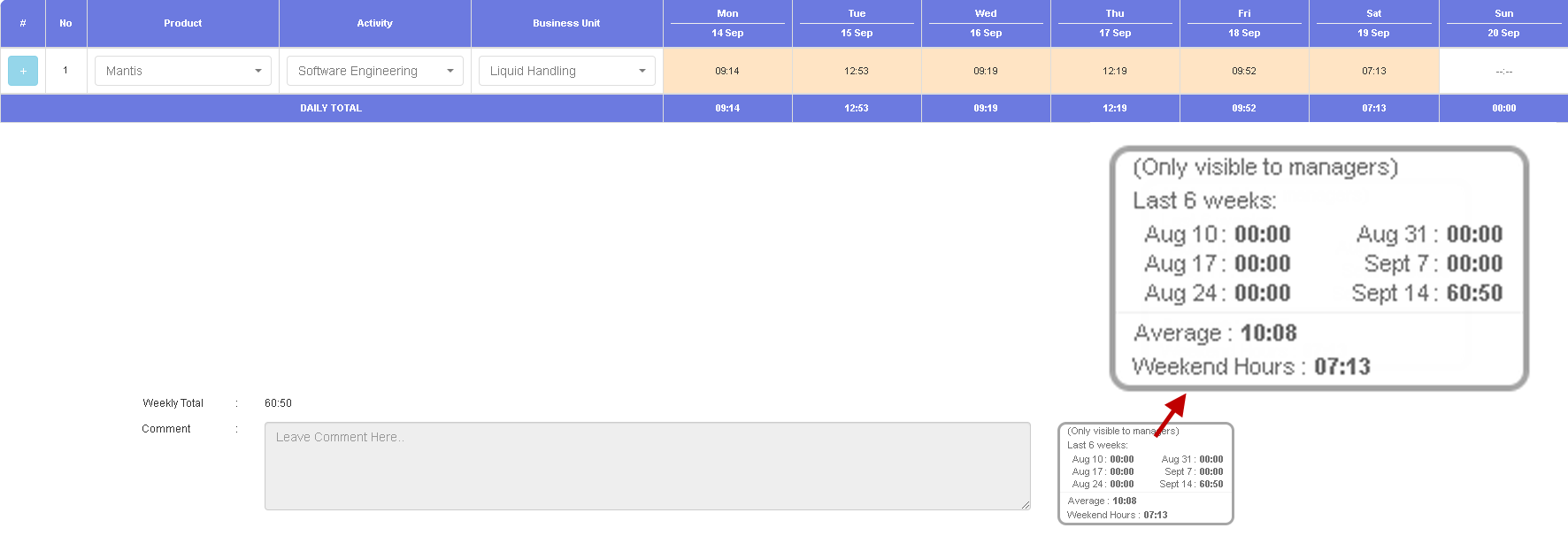Click the small managers-only summary box
This screenshot has width=1568, height=551.
(1145, 474)
